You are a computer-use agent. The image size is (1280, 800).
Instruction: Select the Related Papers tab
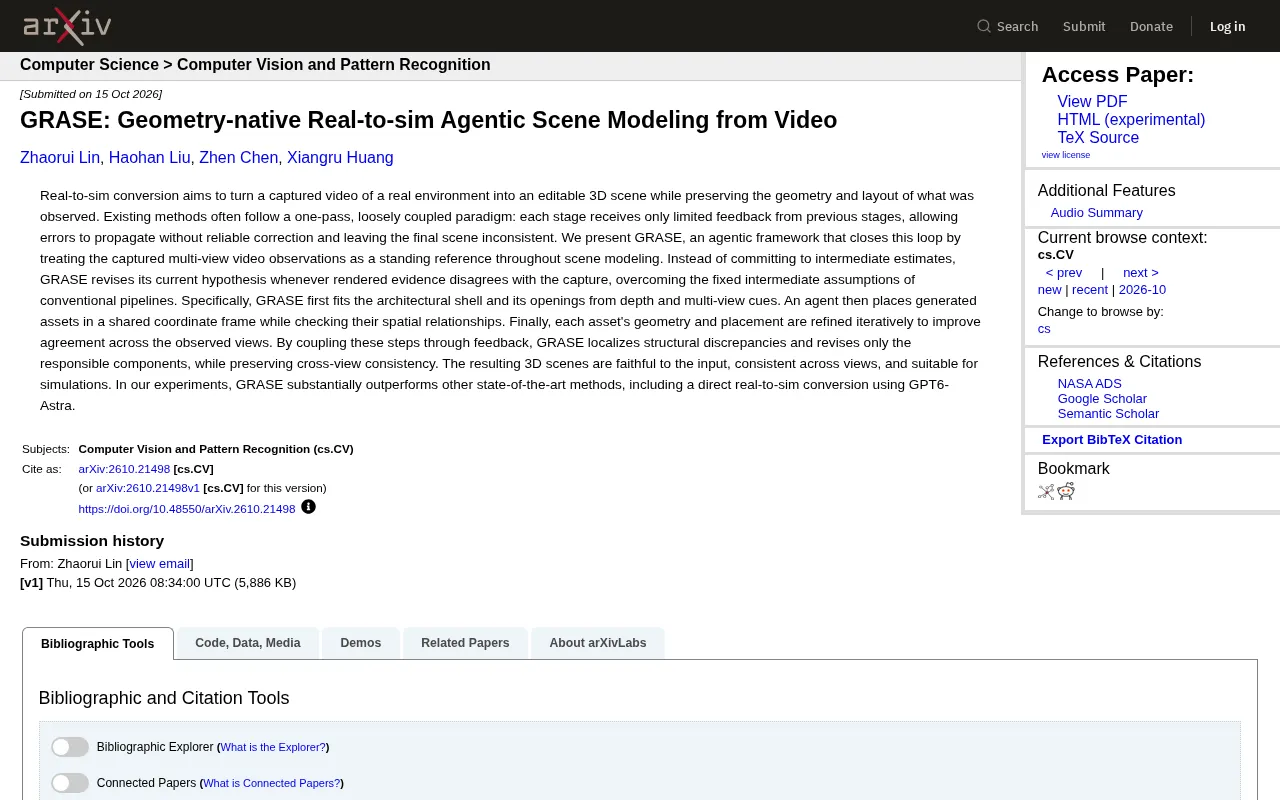click(x=465, y=643)
